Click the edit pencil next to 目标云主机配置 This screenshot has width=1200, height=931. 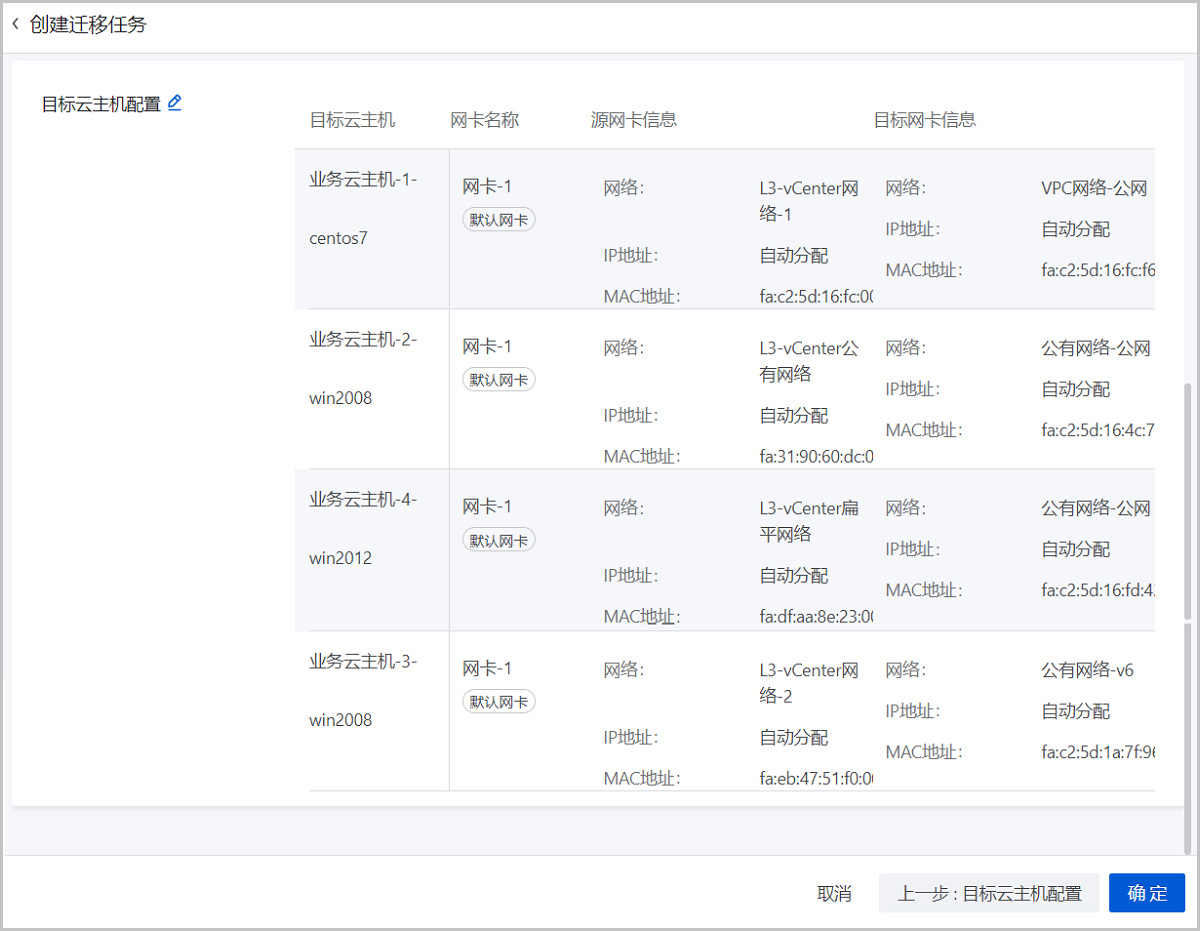point(175,102)
